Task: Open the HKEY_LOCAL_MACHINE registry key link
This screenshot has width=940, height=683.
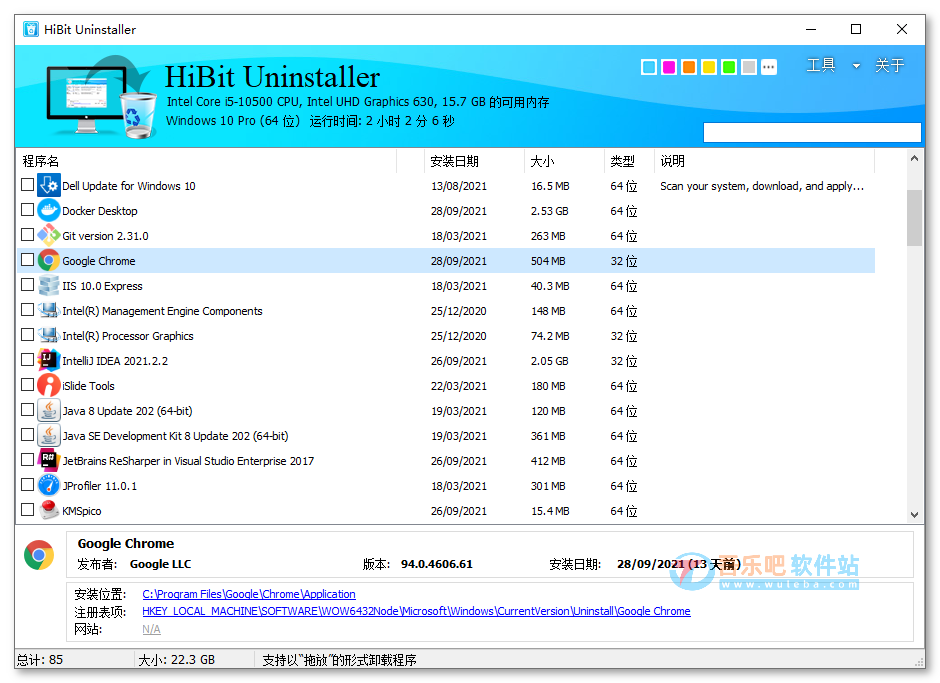Action: pyautogui.click(x=416, y=611)
